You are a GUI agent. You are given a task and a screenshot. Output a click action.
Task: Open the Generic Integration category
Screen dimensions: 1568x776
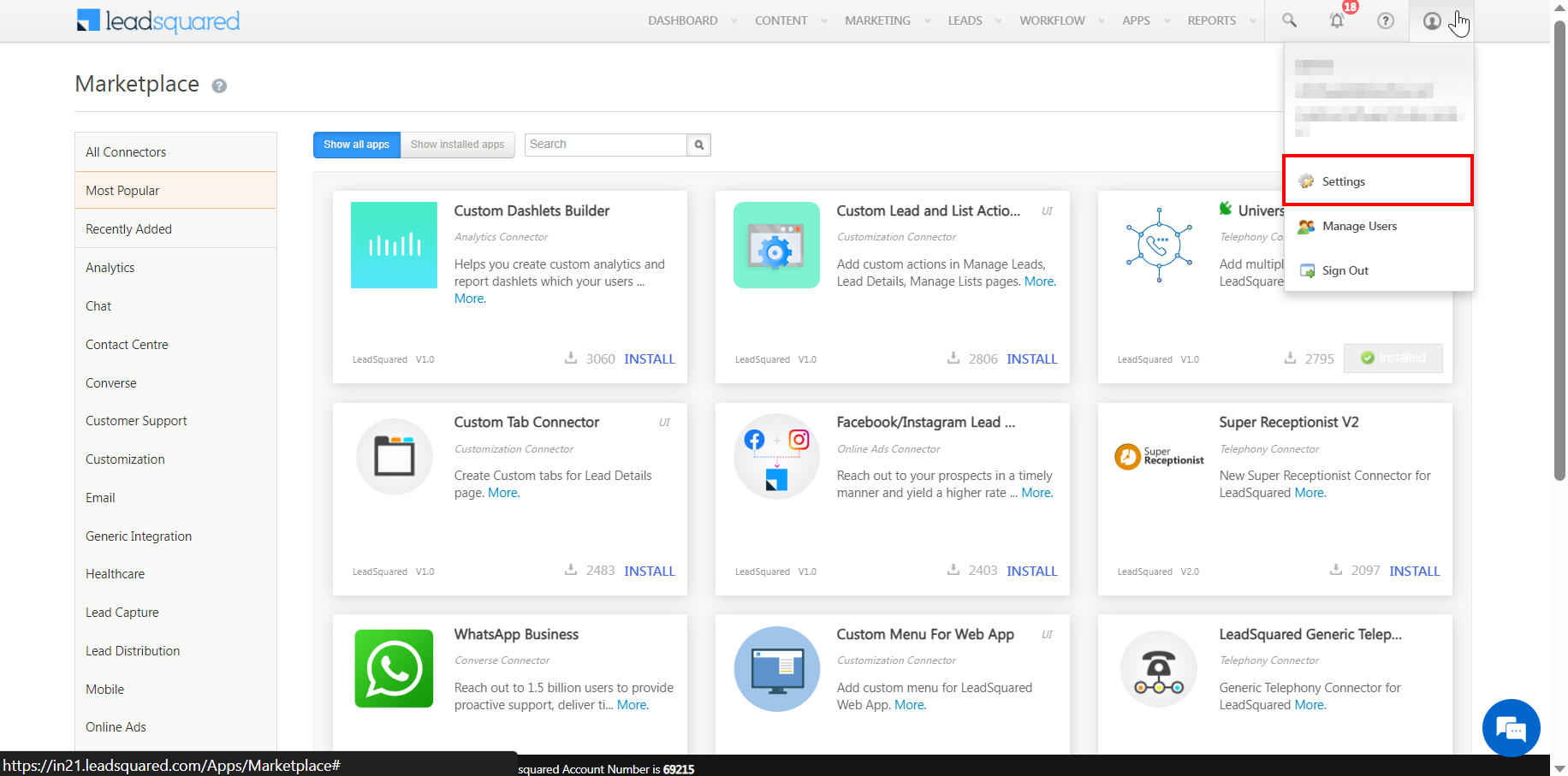tap(175, 536)
